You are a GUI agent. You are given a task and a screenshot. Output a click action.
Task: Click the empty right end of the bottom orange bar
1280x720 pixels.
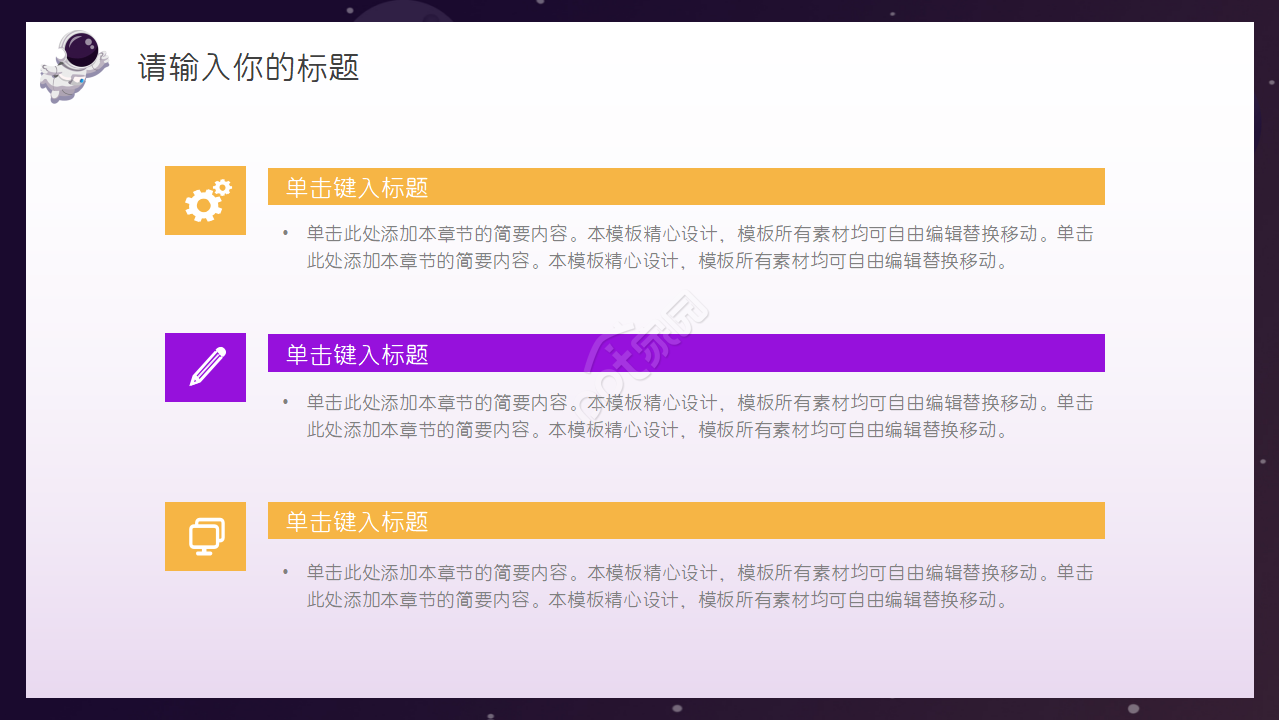tap(1000, 521)
